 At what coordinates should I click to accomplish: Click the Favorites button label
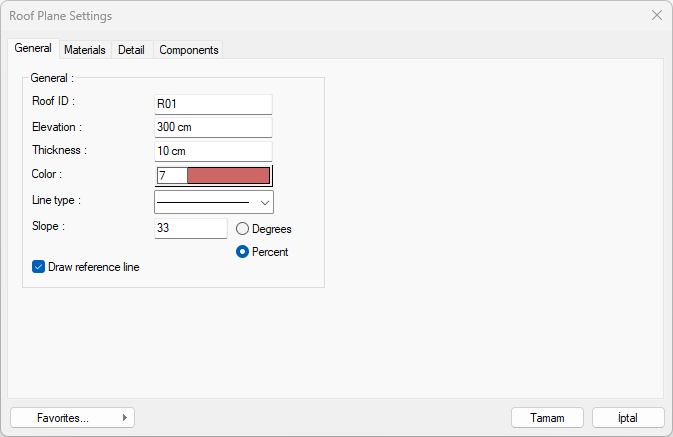point(62,418)
